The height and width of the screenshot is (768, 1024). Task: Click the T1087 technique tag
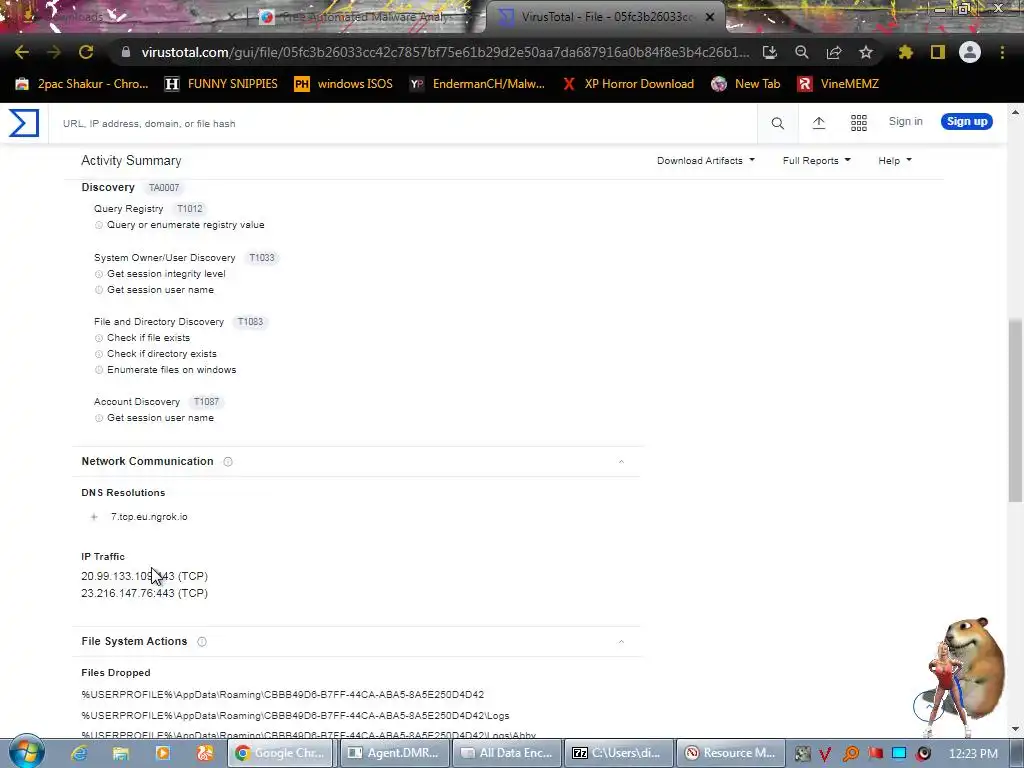tap(206, 402)
